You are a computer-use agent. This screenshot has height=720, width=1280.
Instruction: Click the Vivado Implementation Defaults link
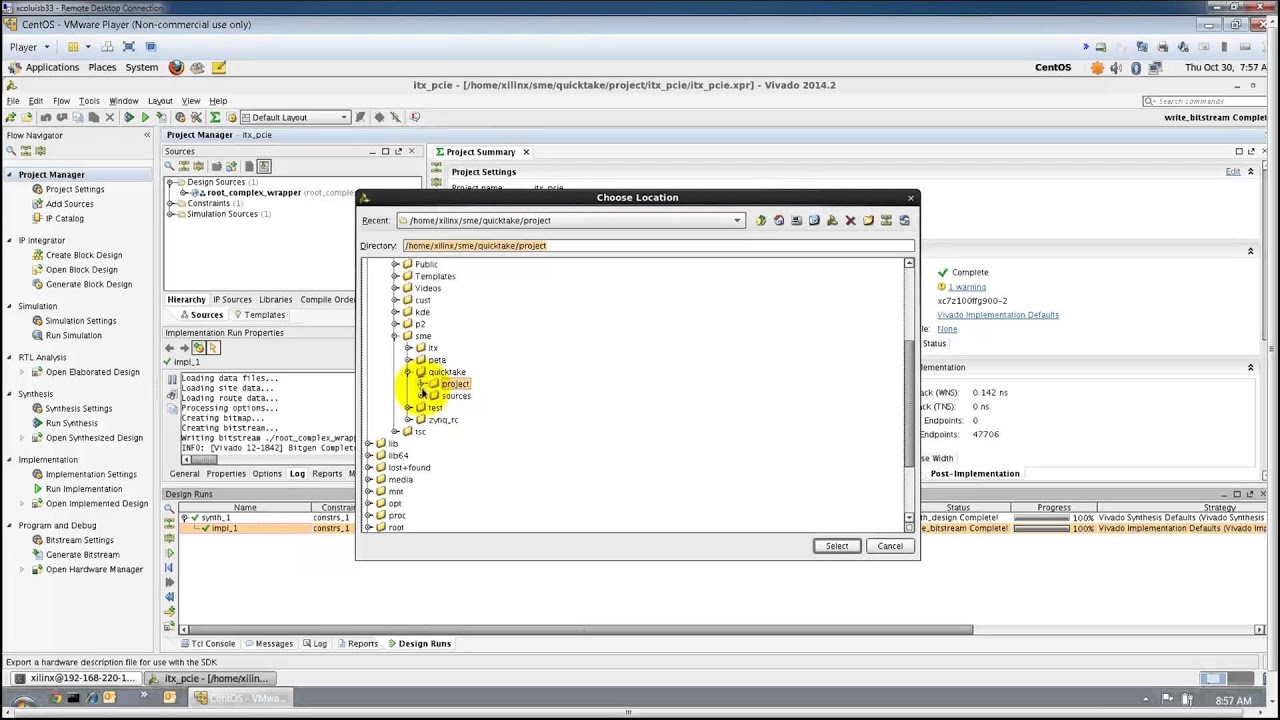(x=998, y=315)
